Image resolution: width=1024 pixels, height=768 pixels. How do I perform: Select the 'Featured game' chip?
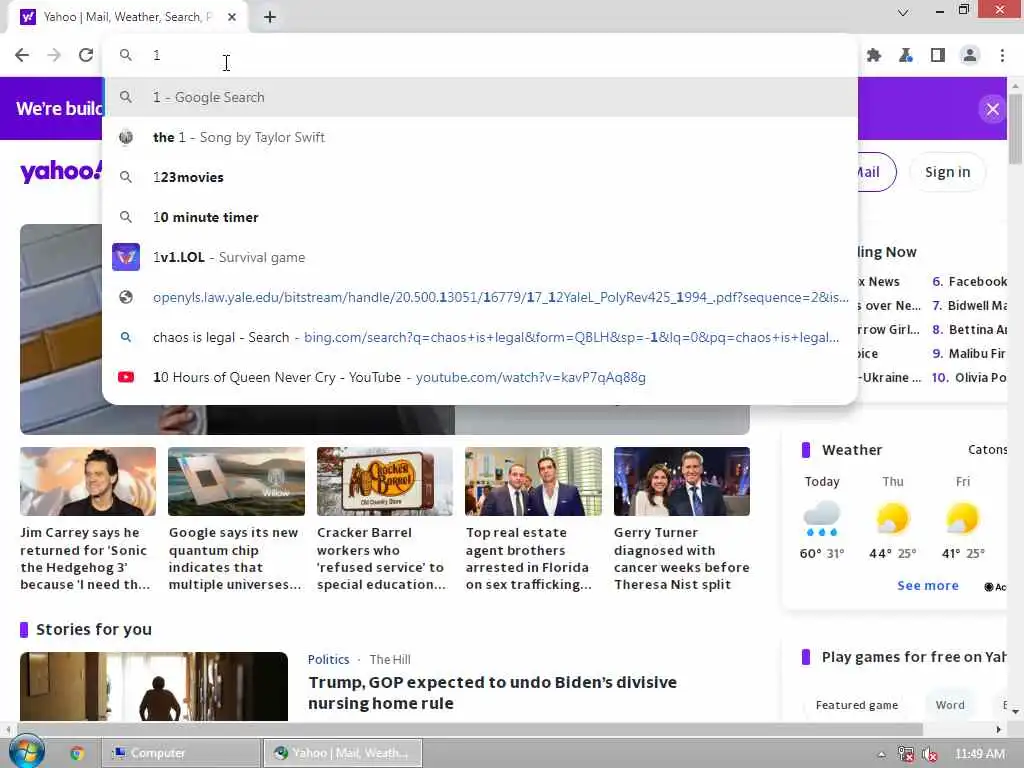[857, 705]
